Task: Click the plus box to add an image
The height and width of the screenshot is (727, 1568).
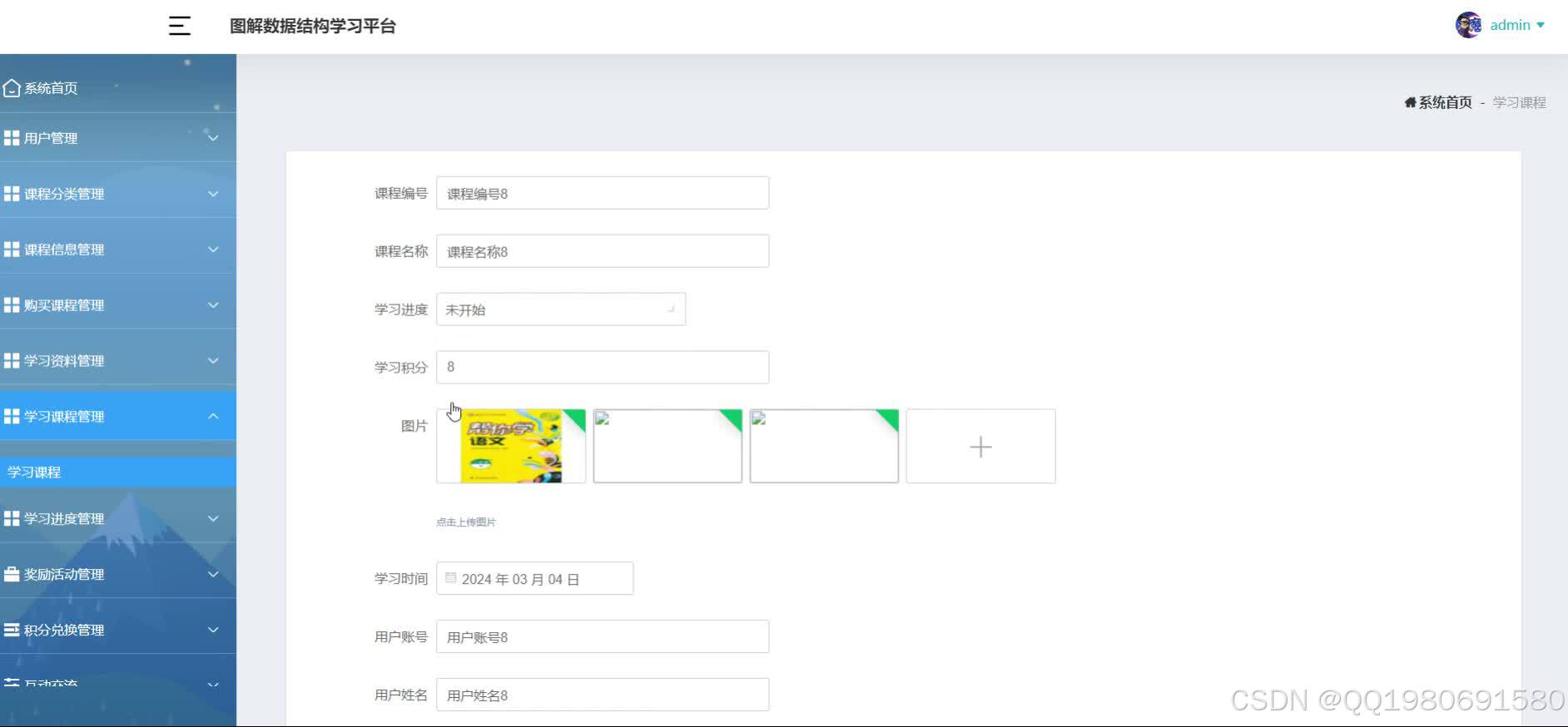Action: pyautogui.click(x=980, y=446)
